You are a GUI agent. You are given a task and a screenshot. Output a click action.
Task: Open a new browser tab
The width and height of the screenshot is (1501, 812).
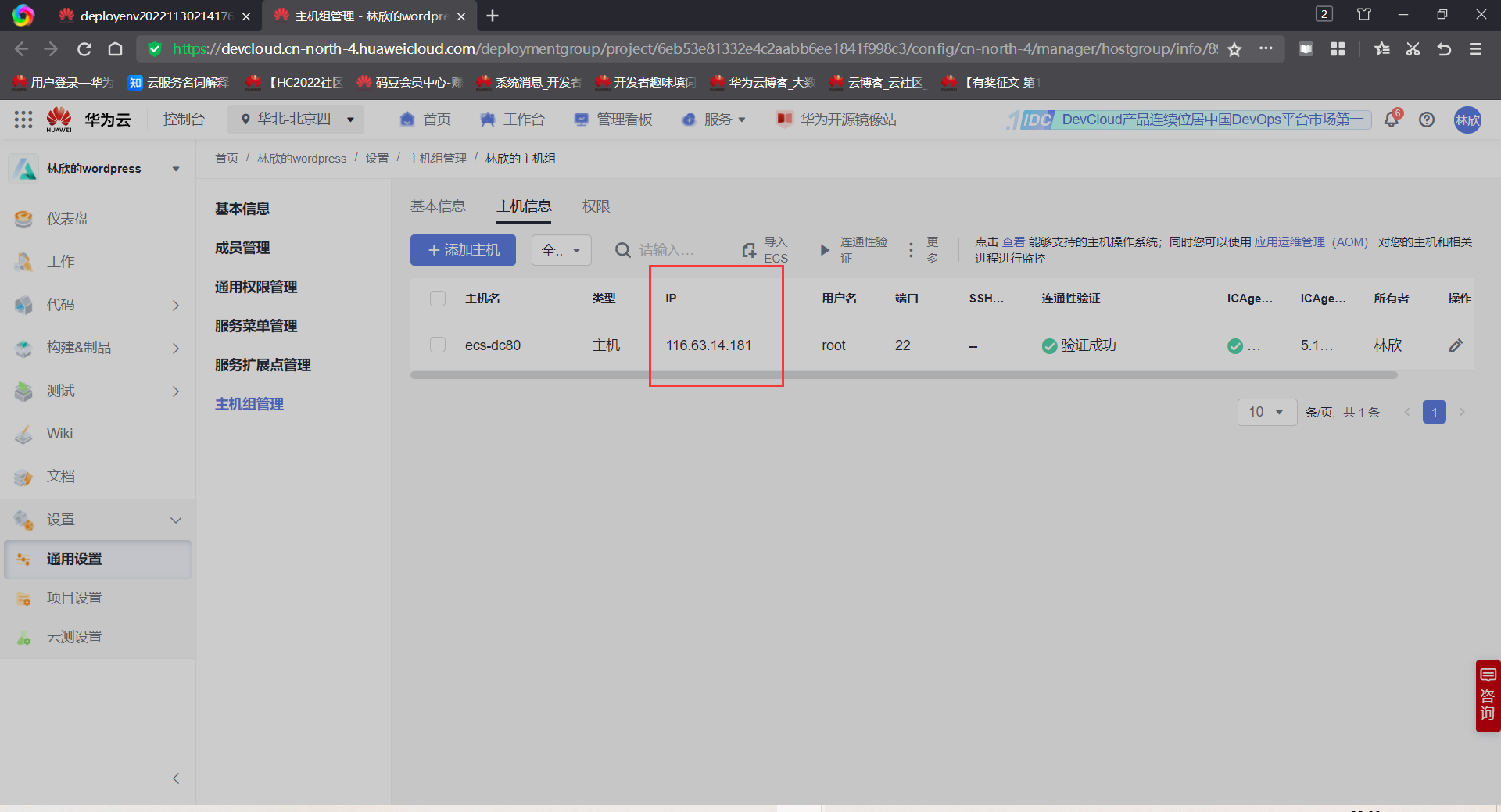(493, 16)
